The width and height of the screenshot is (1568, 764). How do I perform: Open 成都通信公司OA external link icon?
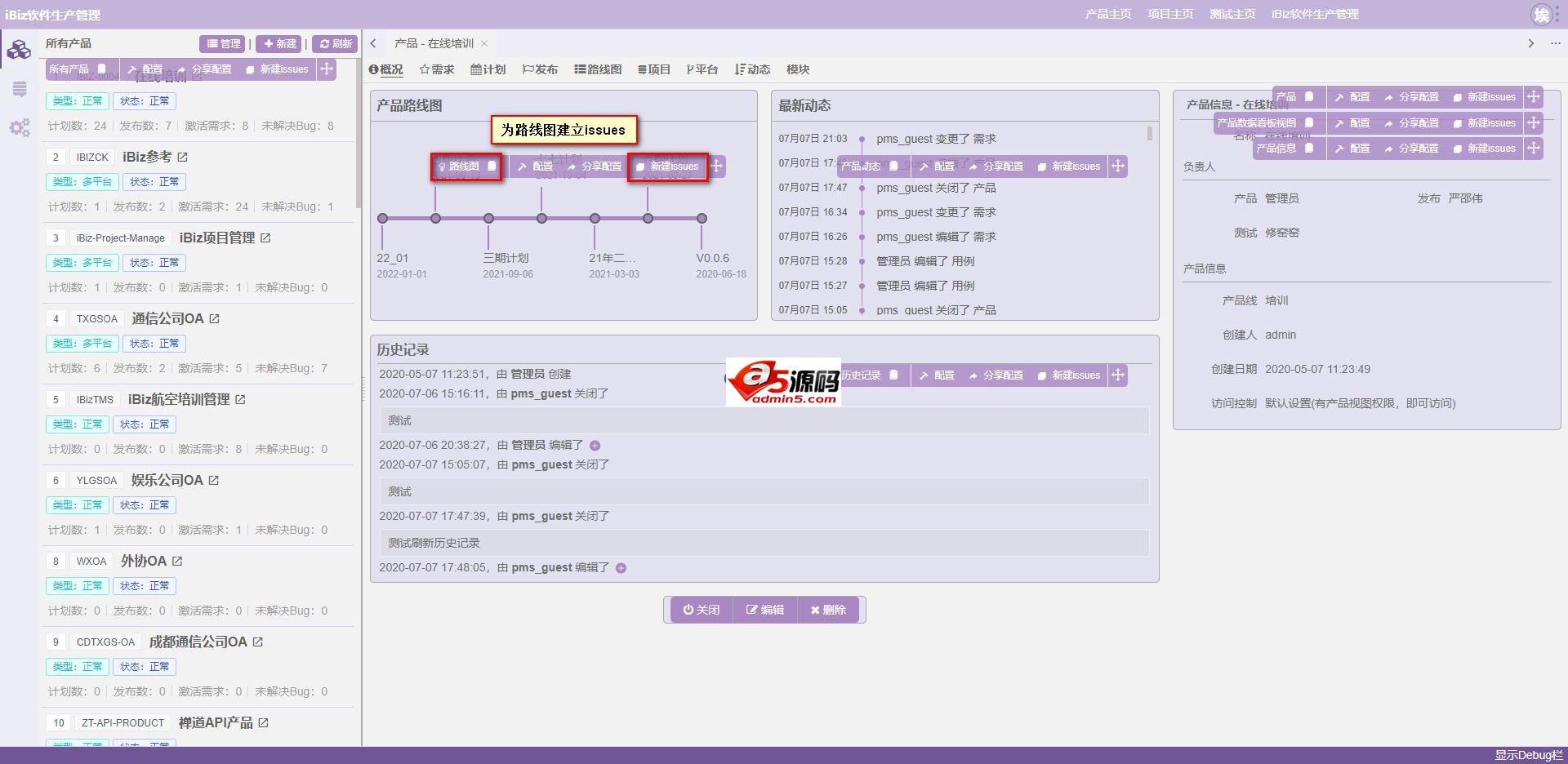[x=257, y=642]
